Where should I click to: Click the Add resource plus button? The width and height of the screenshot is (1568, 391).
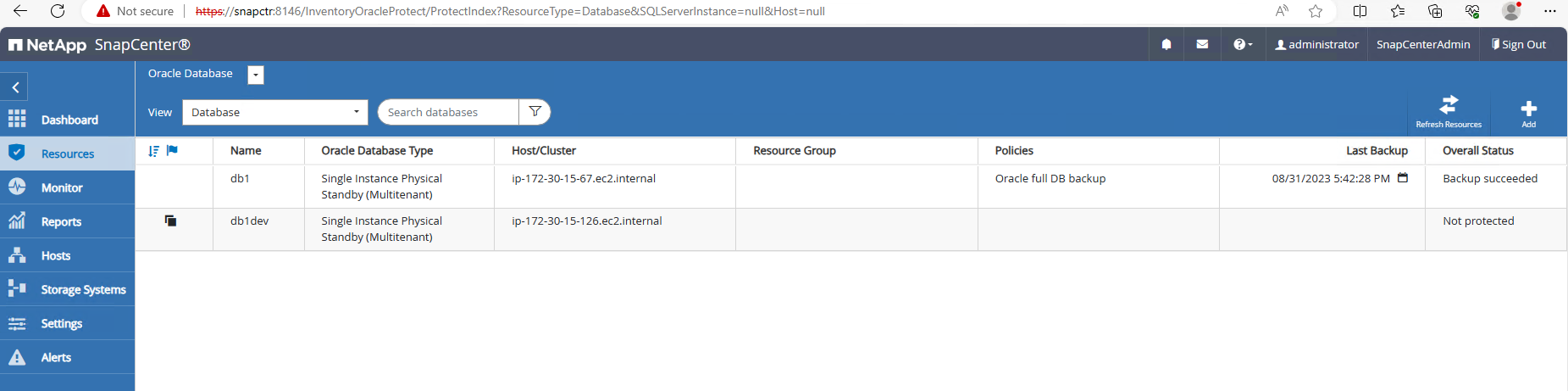(x=1528, y=113)
